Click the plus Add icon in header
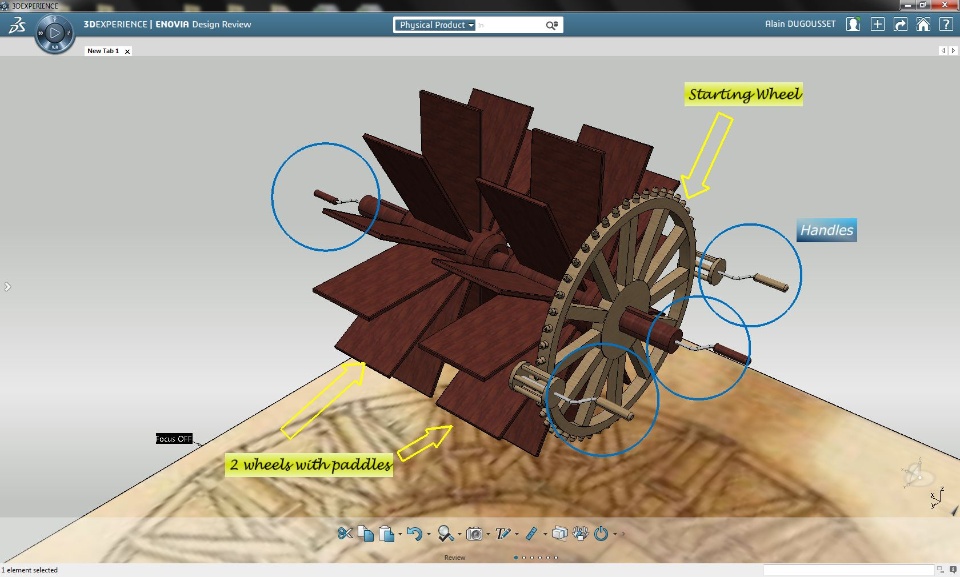This screenshot has width=960, height=577. [x=877, y=24]
